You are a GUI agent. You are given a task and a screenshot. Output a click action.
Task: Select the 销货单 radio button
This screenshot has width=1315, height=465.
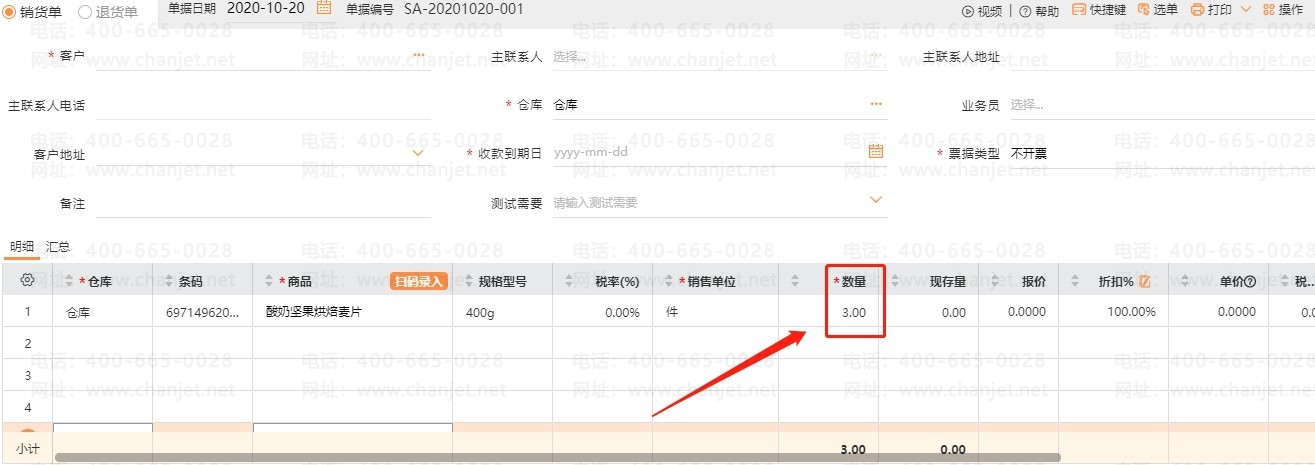tap(11, 11)
